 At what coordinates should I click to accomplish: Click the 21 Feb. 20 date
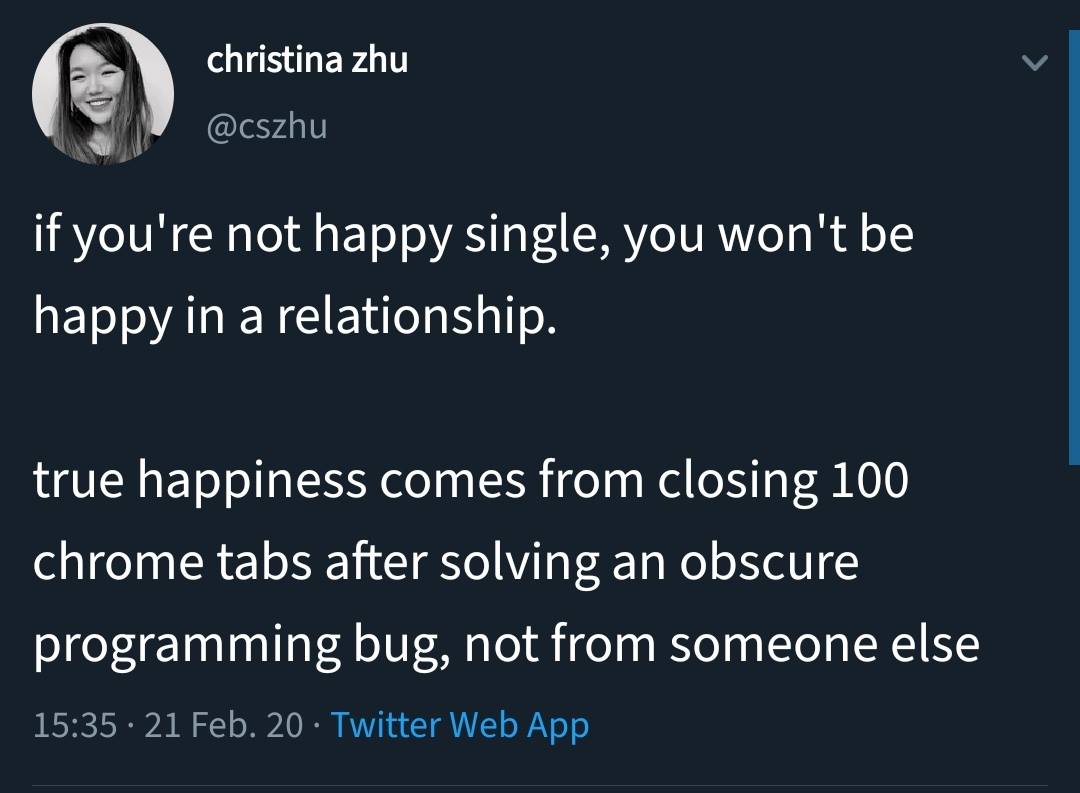tap(223, 725)
